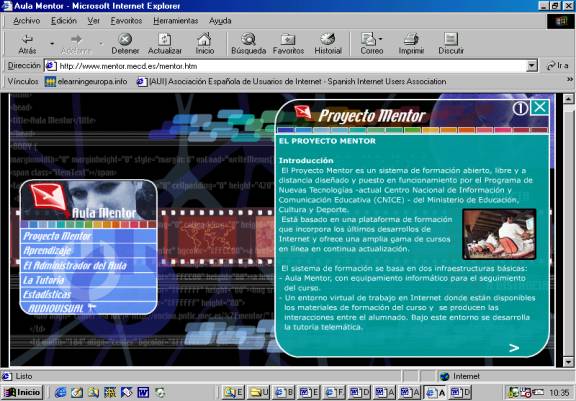Click the EL PROYECTO MENTOR heading text
The height and width of the screenshot is (401, 576).
point(327,141)
